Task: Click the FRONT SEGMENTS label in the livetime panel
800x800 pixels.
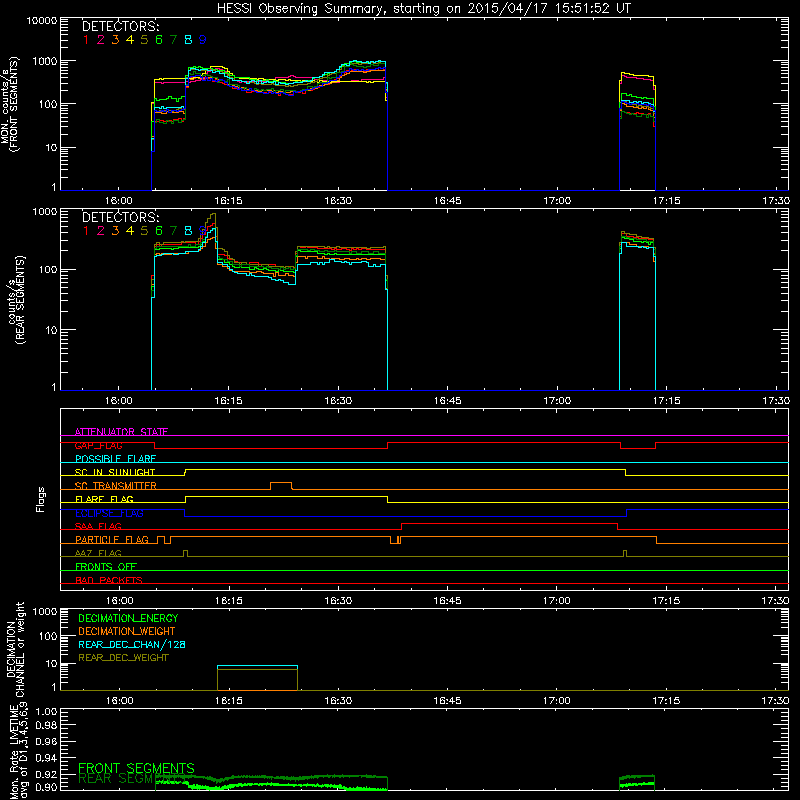Action: [x=136, y=768]
